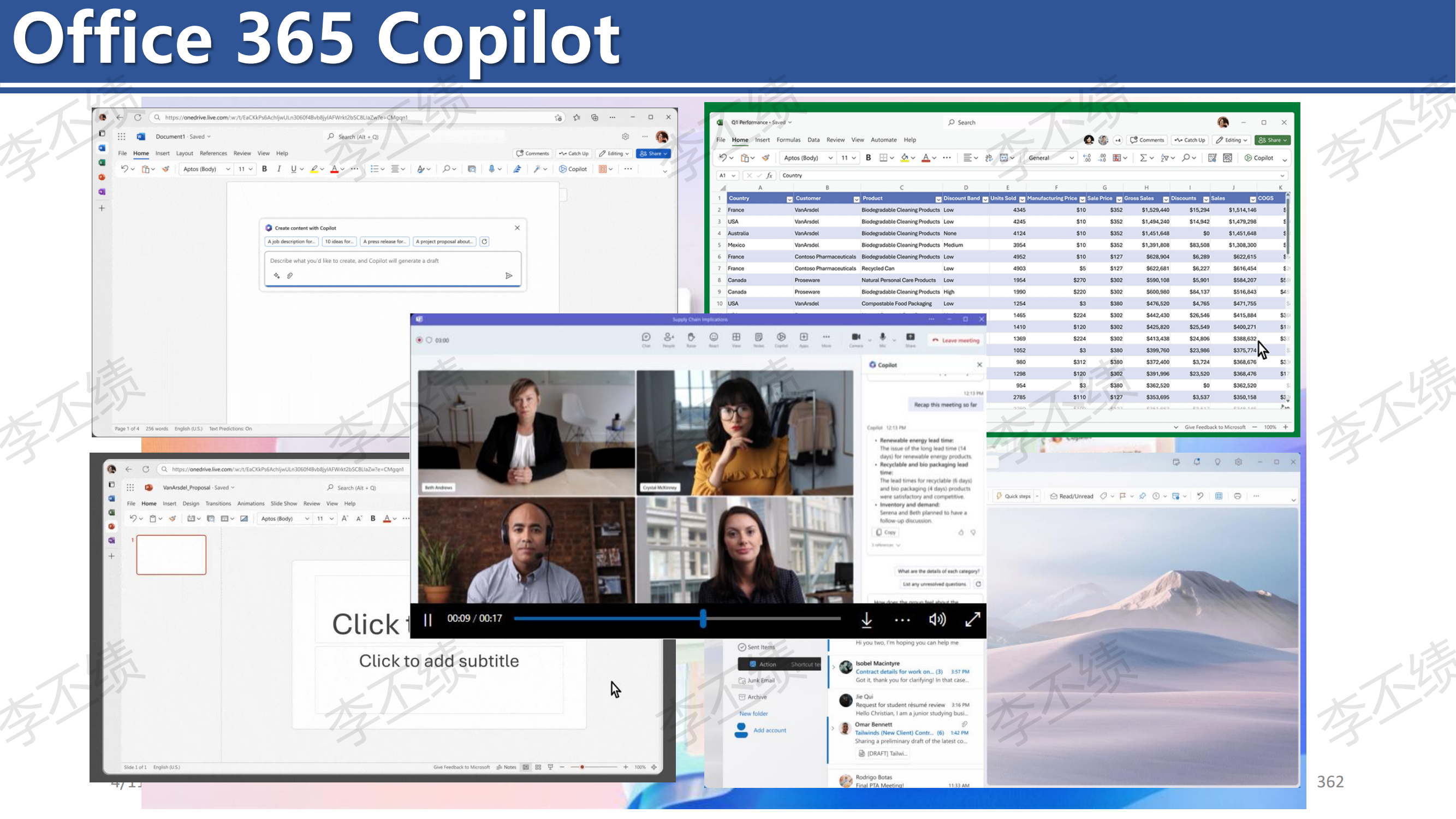
Task: Enter fullscreen with the video expand icon
Action: tap(972, 620)
